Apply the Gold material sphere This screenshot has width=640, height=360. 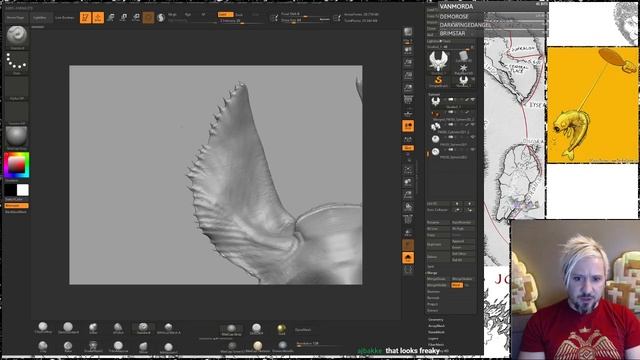click(x=282, y=329)
